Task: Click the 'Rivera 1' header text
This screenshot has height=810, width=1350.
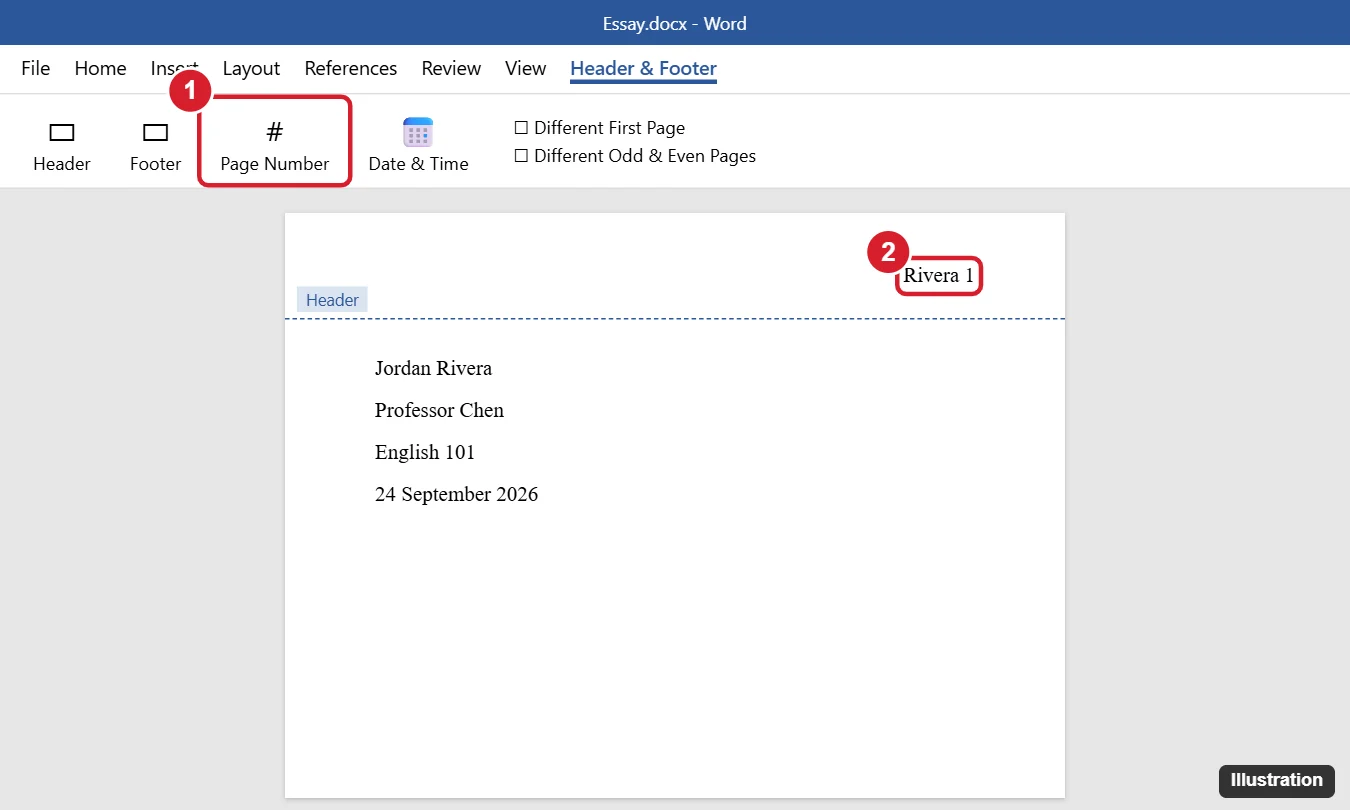Action: click(938, 276)
